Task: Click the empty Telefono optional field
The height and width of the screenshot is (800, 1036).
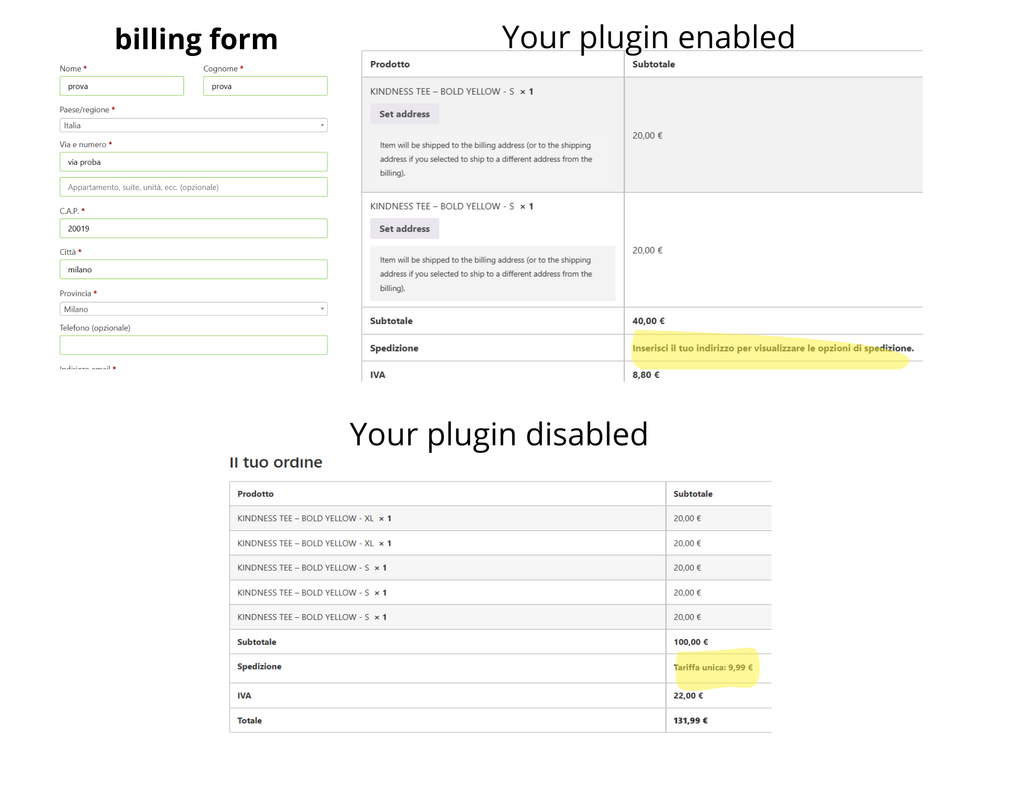Action: click(193, 345)
